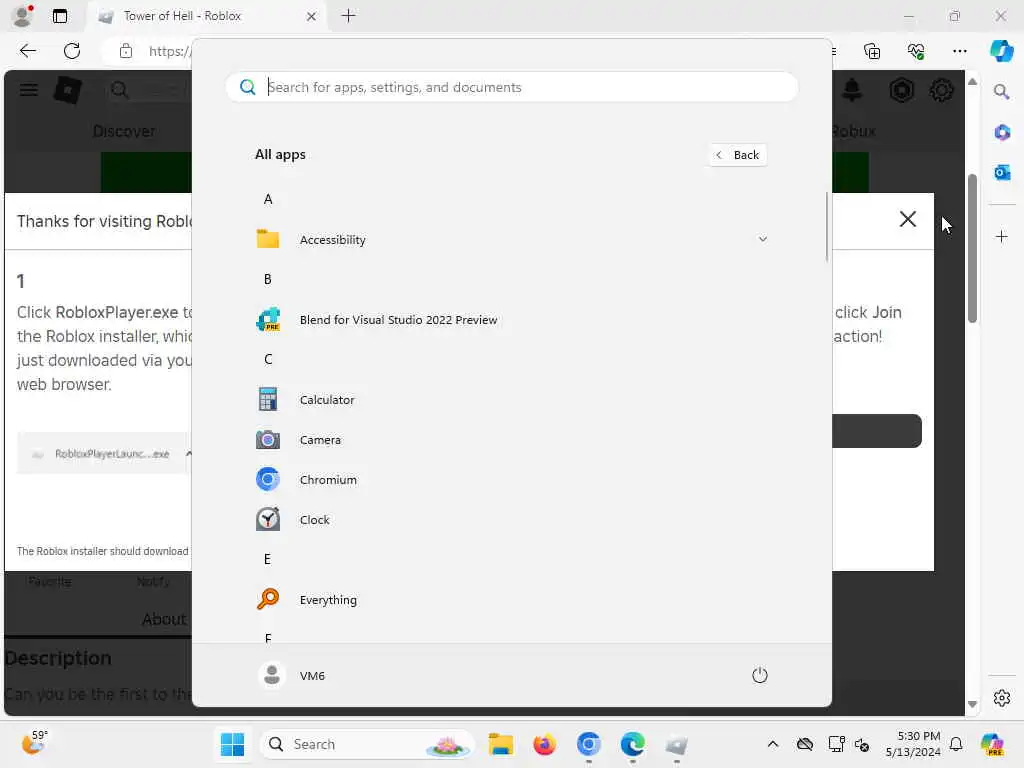Open the power options button
The height and width of the screenshot is (768, 1024).
tap(760, 675)
